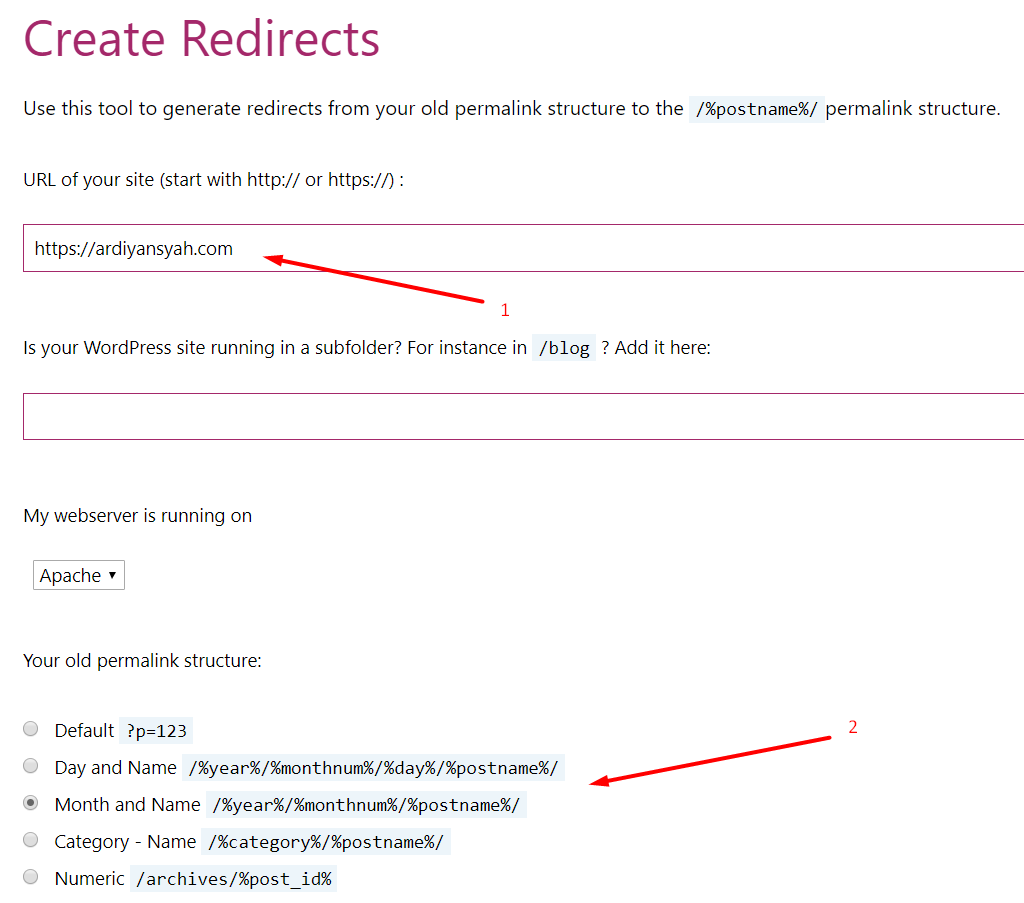Click the /%year%/%monthnum%/%day%/%postname%/ code
The width and height of the screenshot is (1024, 903).
pos(374,768)
